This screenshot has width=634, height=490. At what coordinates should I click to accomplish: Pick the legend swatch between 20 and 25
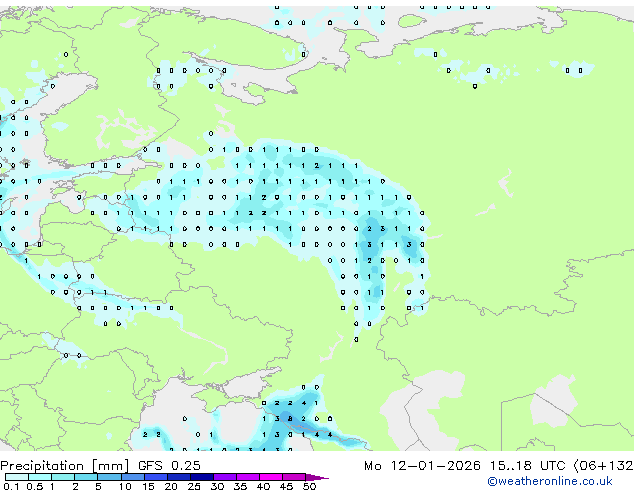179,477
